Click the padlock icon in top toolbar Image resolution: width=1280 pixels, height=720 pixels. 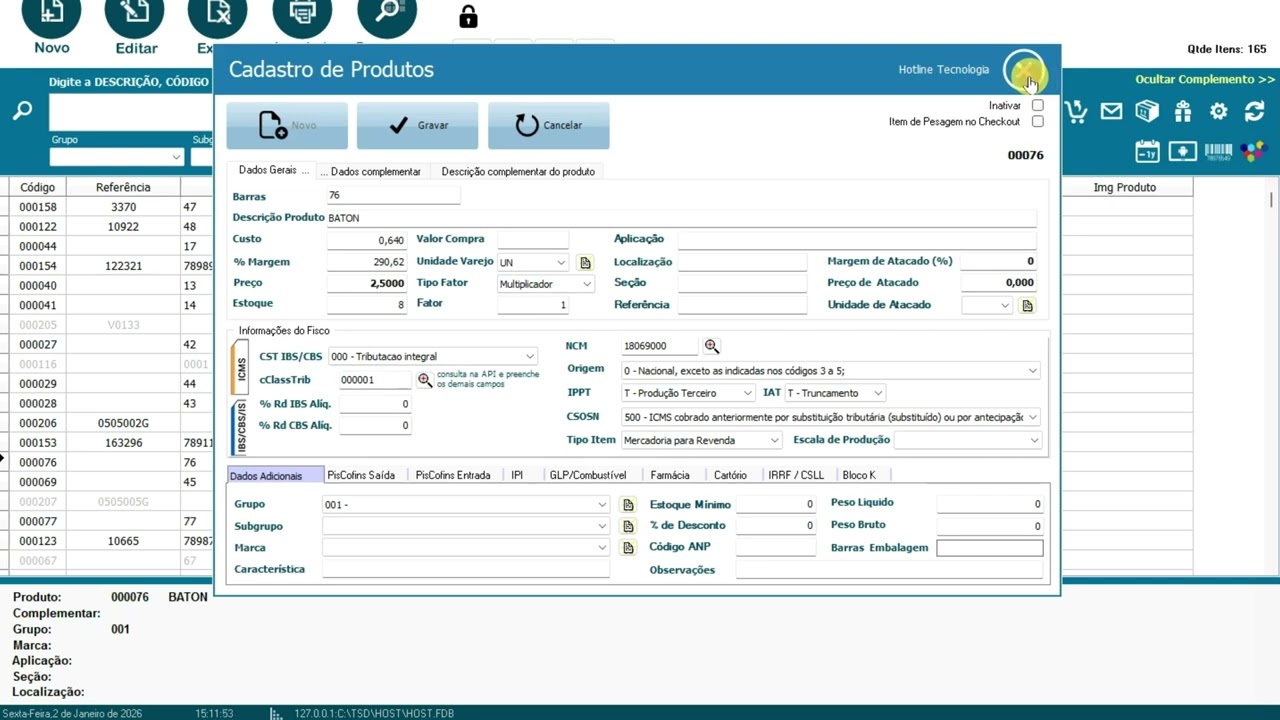tap(468, 17)
